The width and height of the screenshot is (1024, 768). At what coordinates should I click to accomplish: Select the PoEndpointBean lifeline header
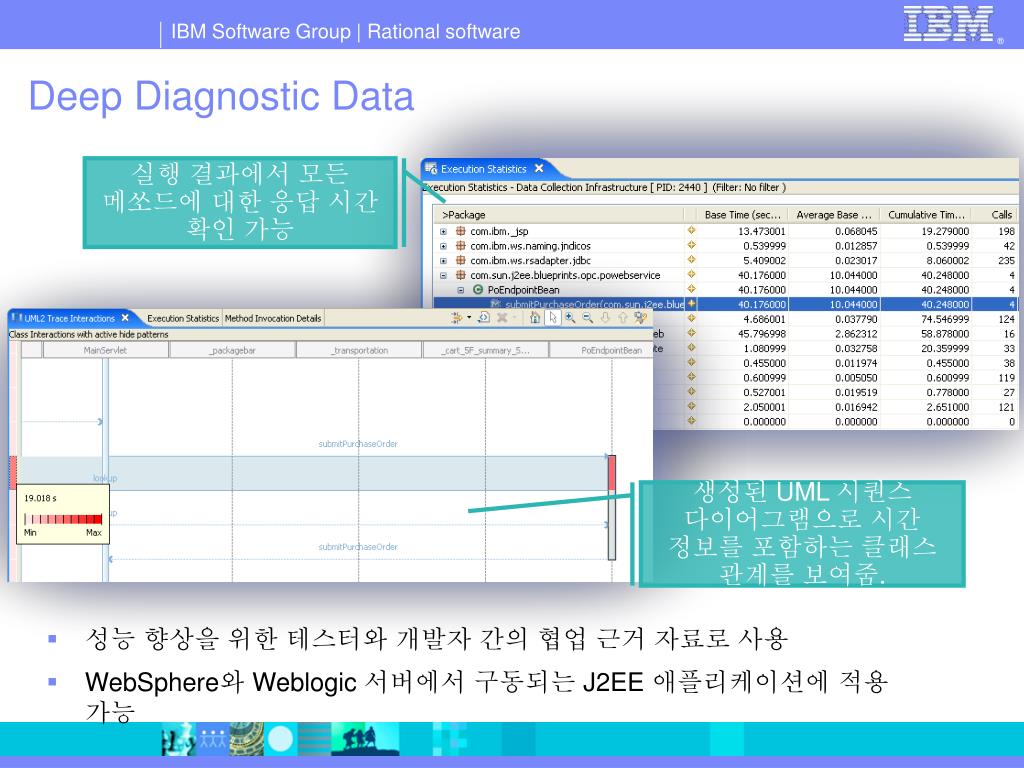click(600, 351)
